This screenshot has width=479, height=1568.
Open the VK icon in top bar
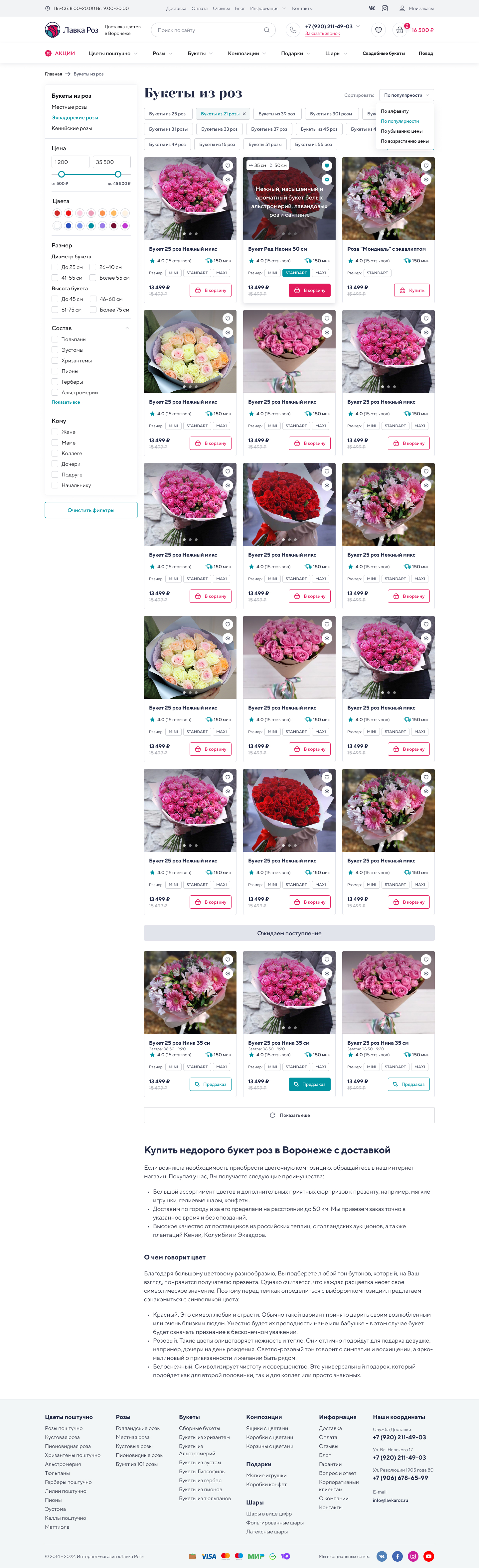click(372, 9)
